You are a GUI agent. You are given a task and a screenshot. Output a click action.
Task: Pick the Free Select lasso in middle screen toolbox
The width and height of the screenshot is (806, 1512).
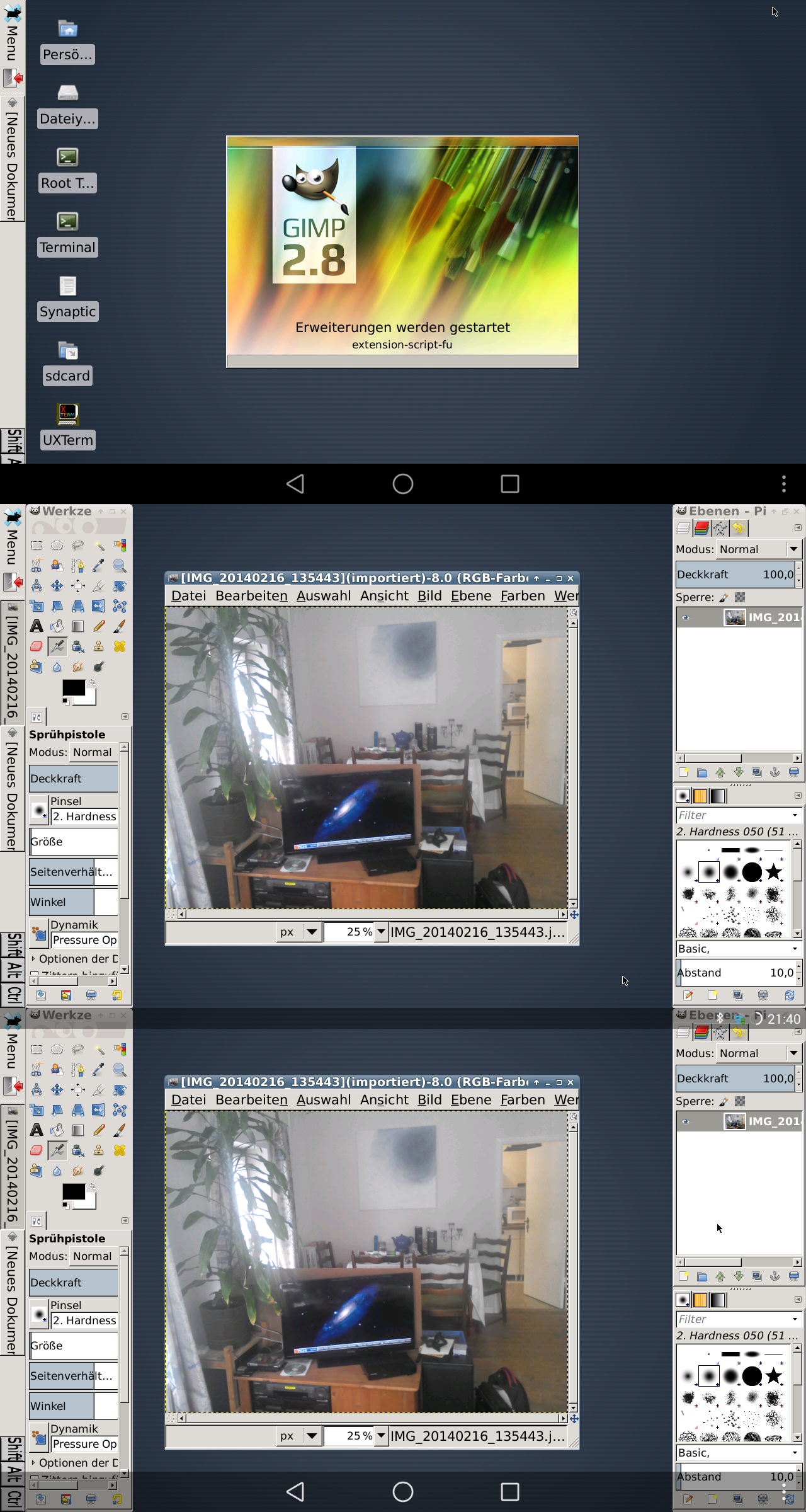pos(78,546)
